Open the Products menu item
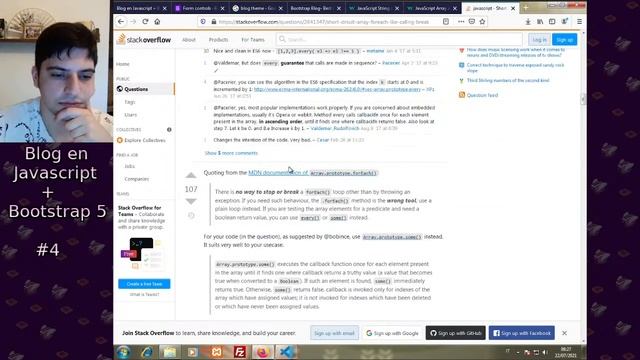 point(218,40)
